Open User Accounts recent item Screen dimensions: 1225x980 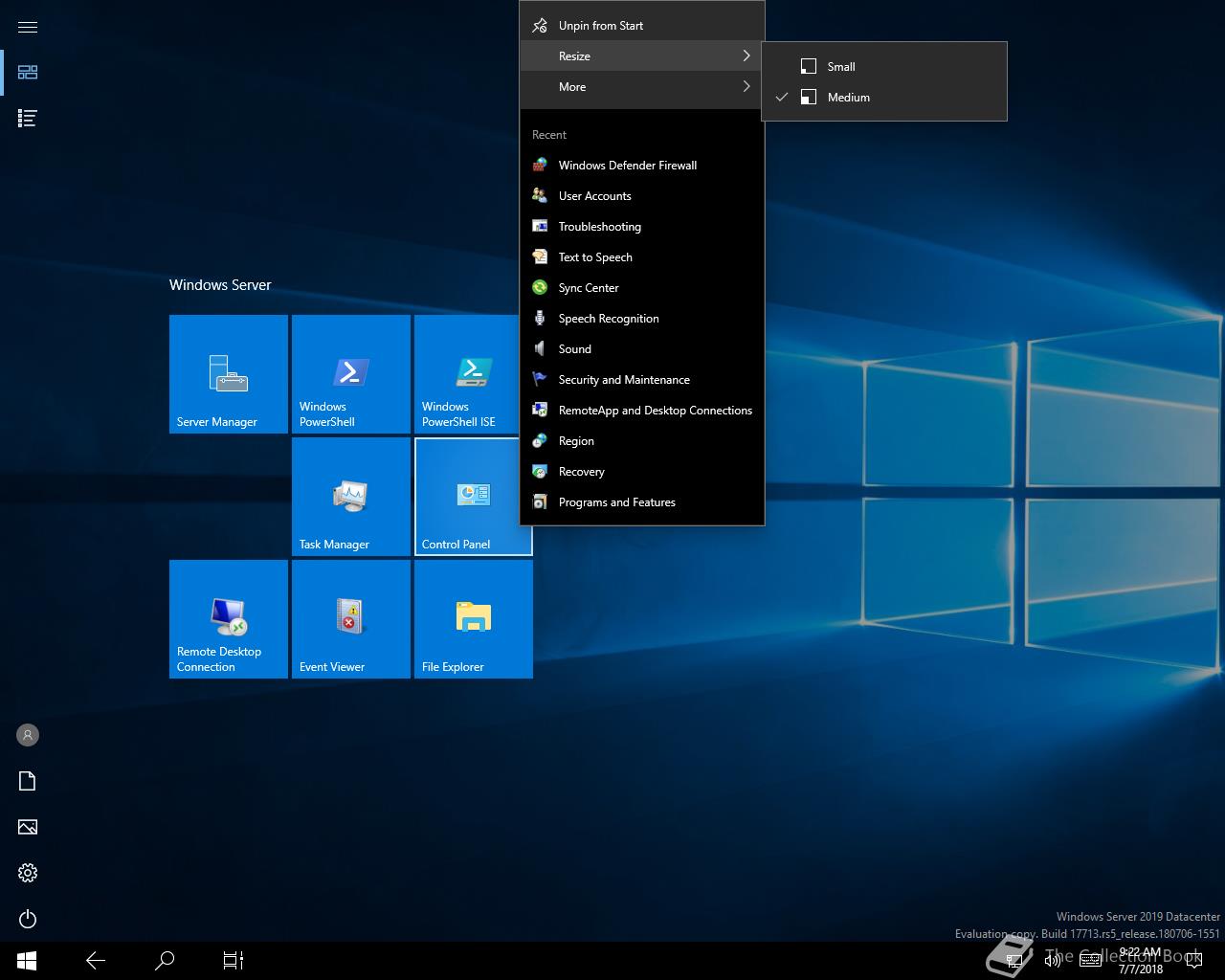coord(642,196)
